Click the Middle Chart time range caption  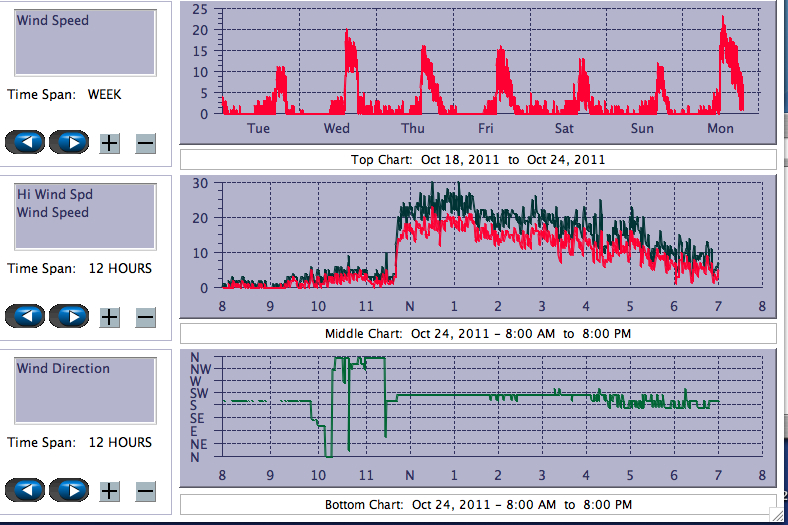pyautogui.click(x=478, y=334)
